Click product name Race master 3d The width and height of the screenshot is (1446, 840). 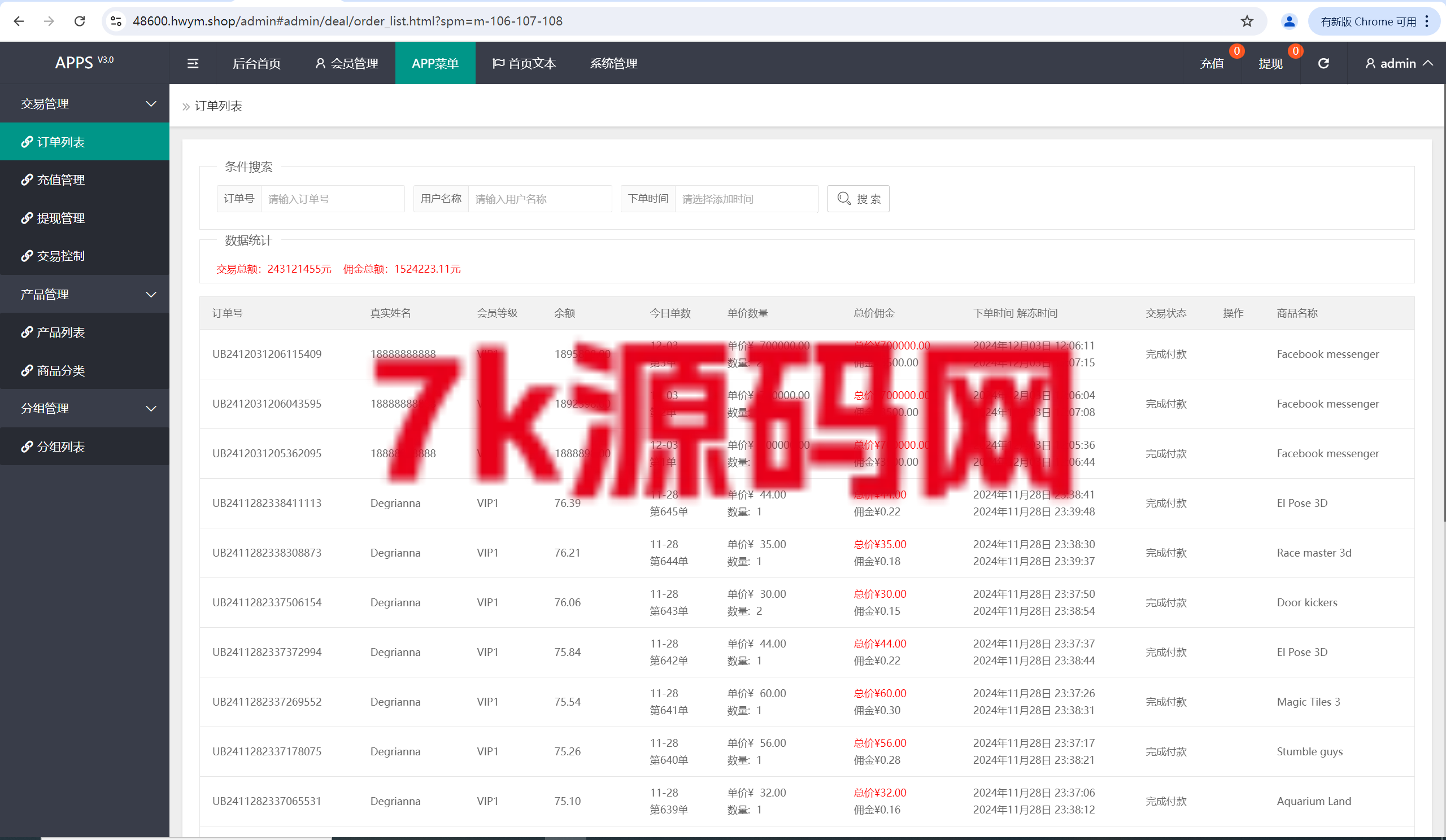1314,553
